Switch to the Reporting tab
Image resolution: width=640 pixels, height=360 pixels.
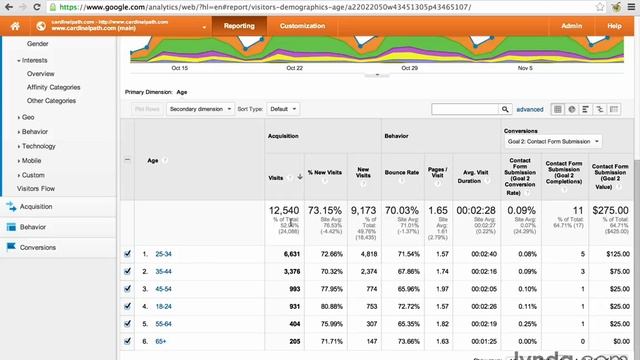(x=239, y=26)
